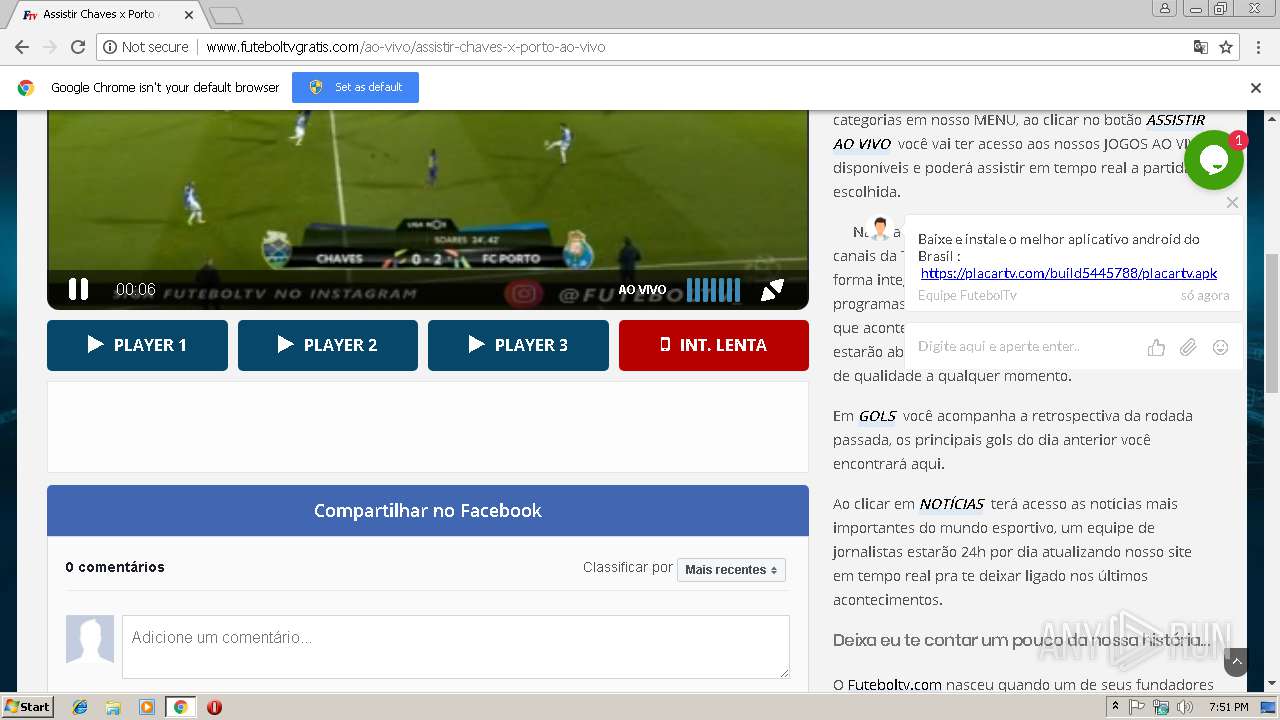
Task: Click the network status tray icon
Action: (1161, 707)
